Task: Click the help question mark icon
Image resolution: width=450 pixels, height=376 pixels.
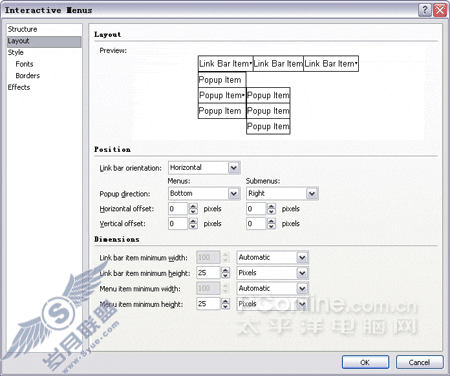Action: click(x=425, y=10)
